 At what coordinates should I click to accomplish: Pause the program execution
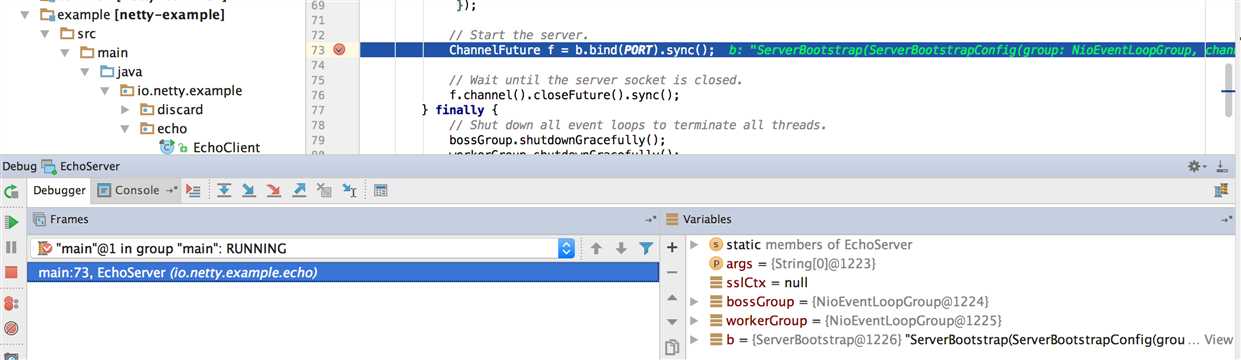point(11,246)
